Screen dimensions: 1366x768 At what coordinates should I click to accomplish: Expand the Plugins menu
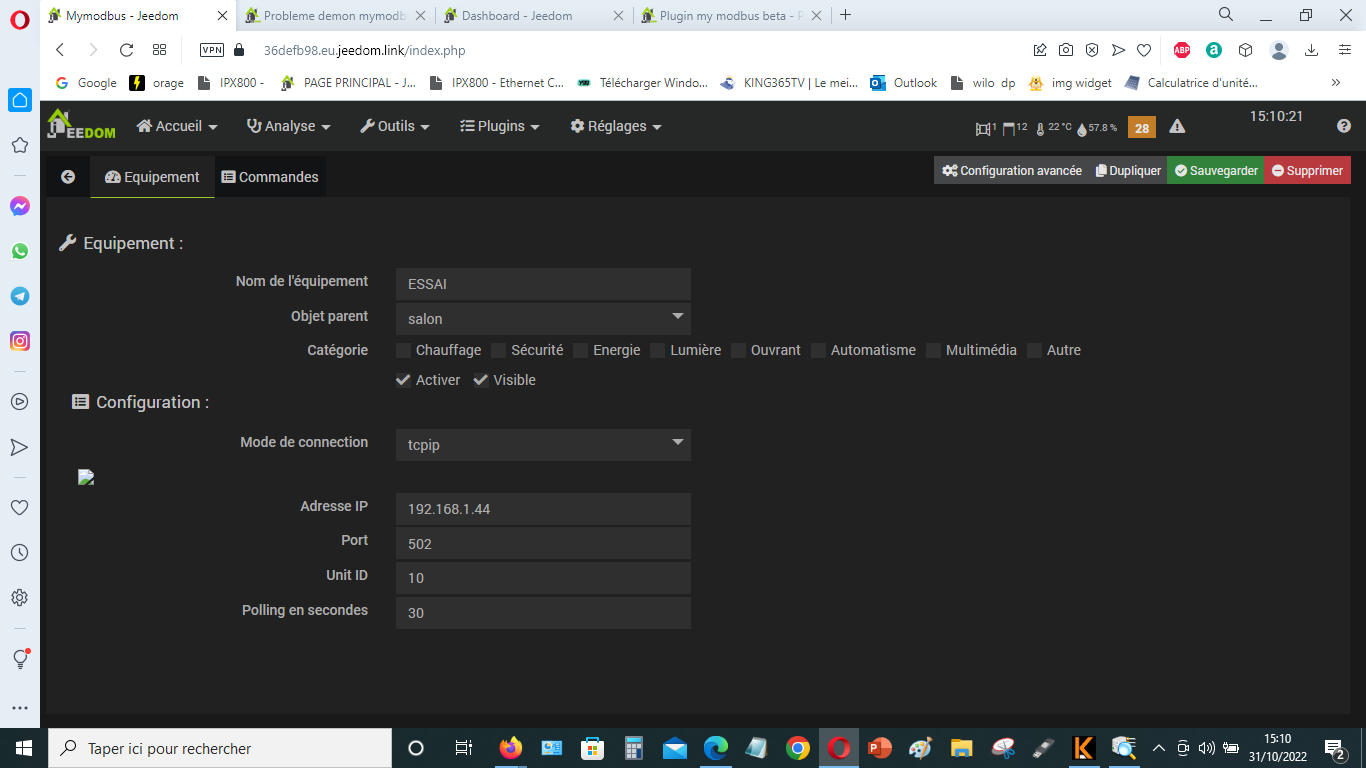[500, 126]
